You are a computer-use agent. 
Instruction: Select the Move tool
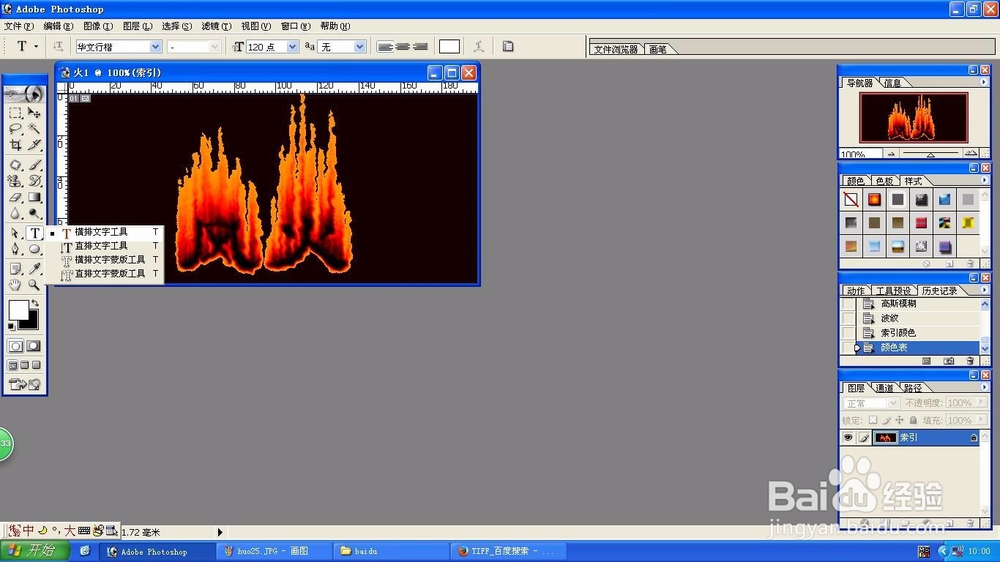[x=34, y=113]
